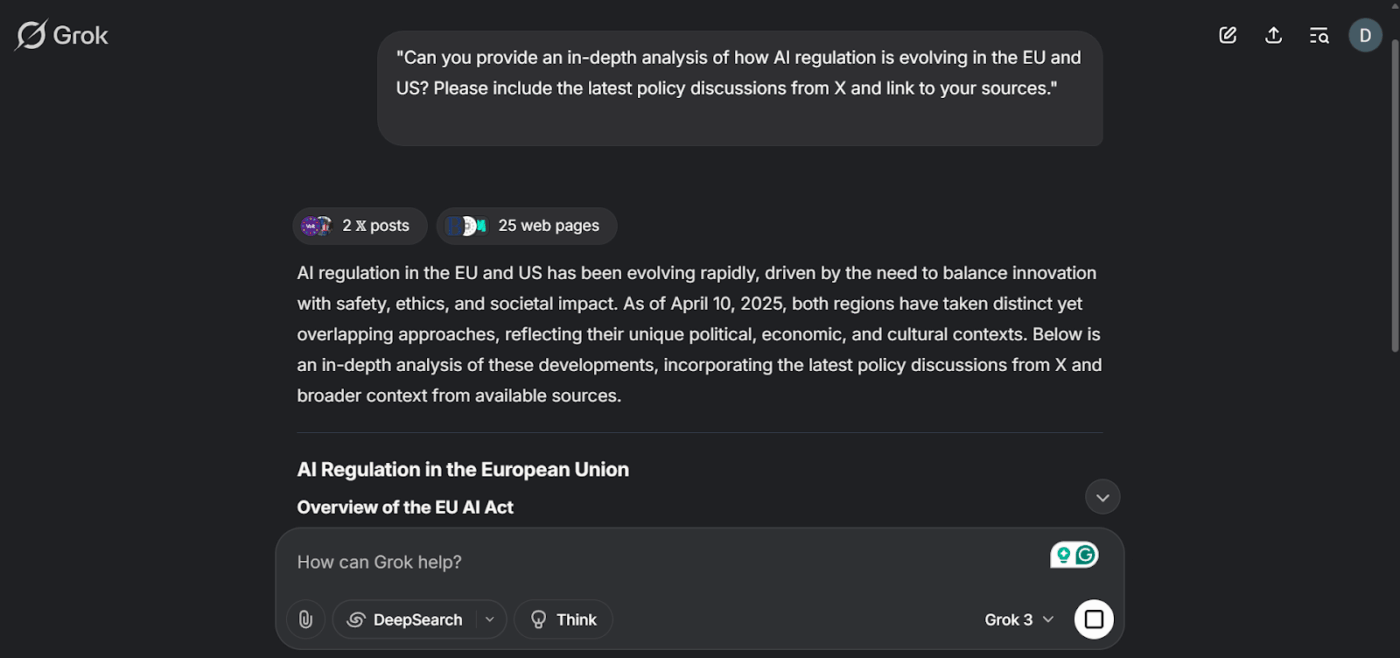The width and height of the screenshot is (1400, 658).
Task: View the 2 X posts sources
Action: tap(360, 226)
